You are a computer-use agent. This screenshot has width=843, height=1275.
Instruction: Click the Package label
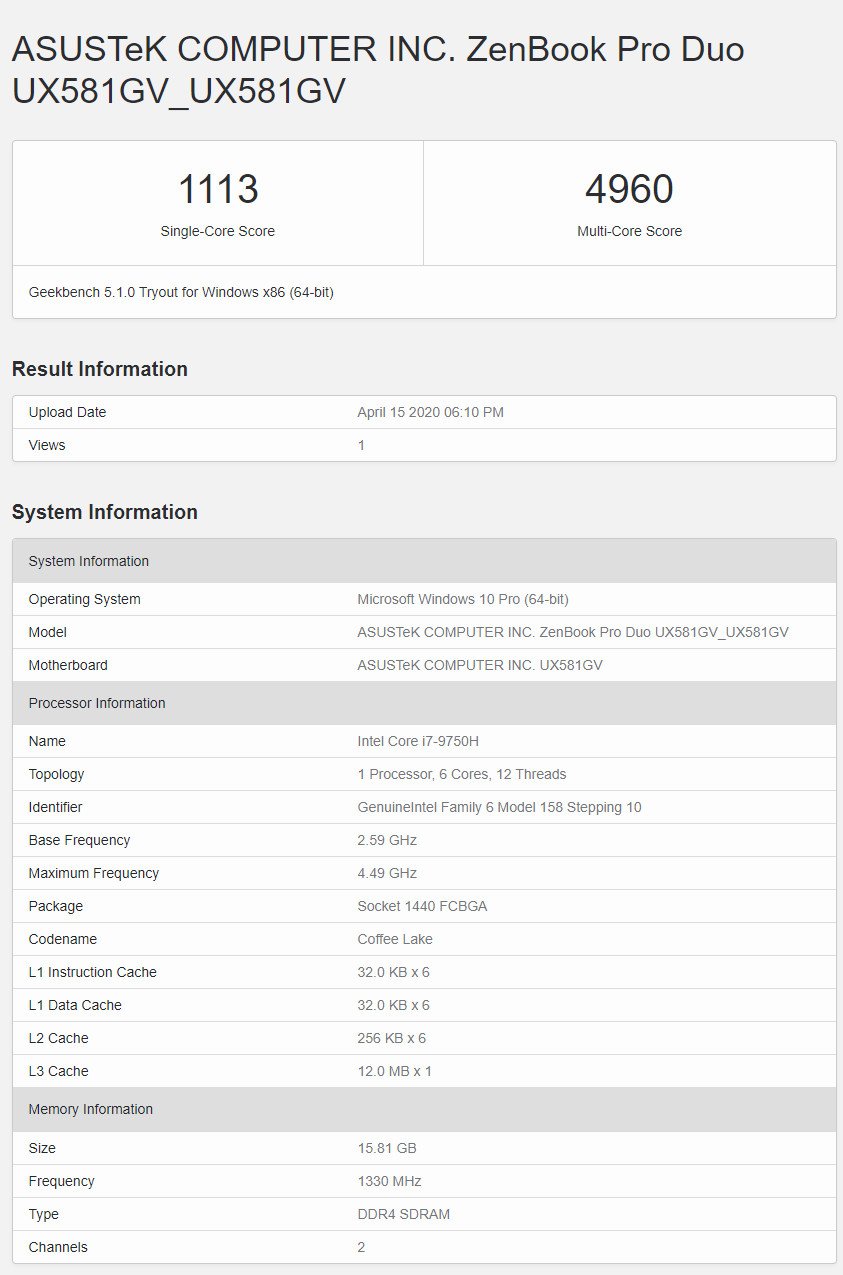[x=56, y=906]
